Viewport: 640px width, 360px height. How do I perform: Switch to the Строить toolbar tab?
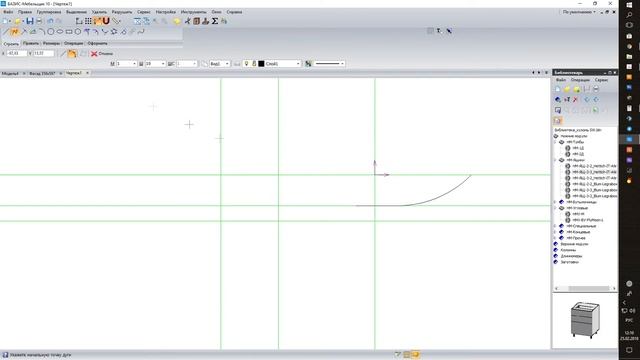pyautogui.click(x=11, y=43)
